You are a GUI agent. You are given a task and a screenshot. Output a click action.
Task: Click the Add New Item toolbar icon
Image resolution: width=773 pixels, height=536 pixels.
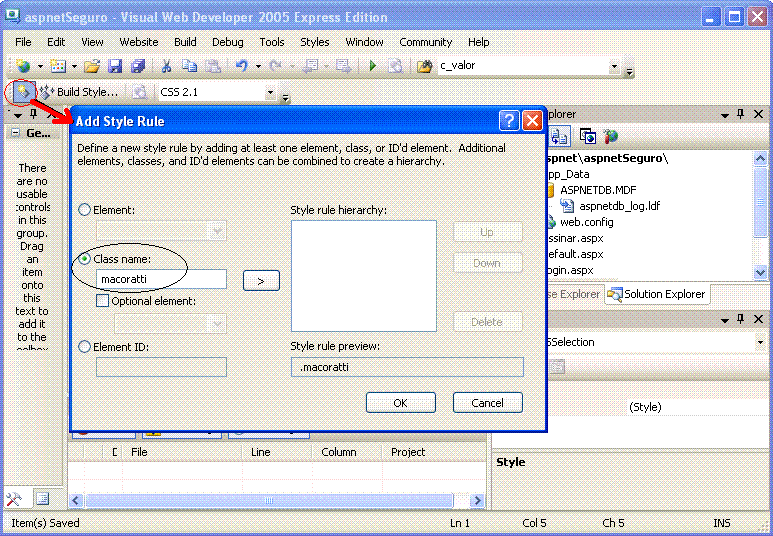(x=58, y=66)
